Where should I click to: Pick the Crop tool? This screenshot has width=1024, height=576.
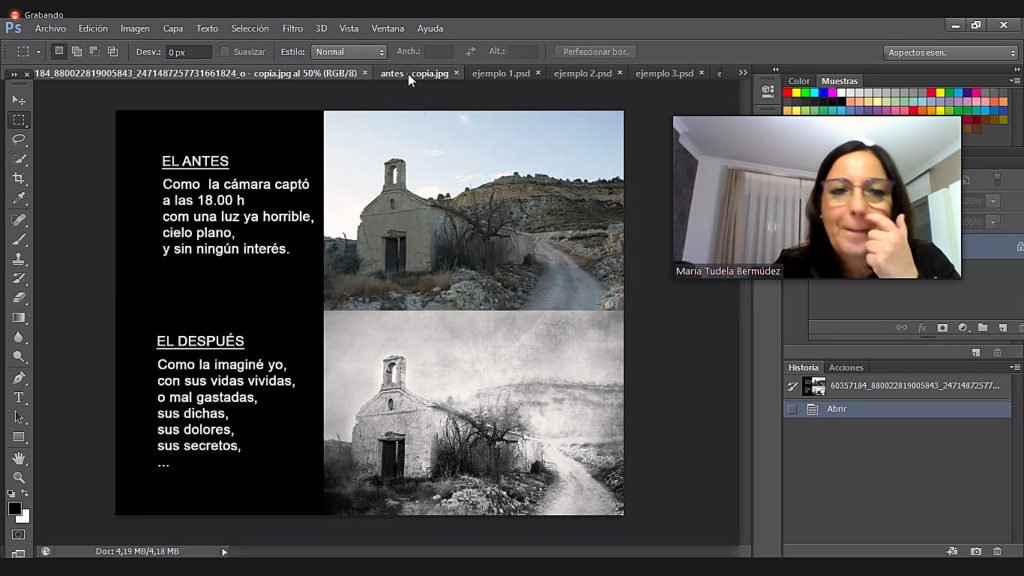click(x=19, y=179)
